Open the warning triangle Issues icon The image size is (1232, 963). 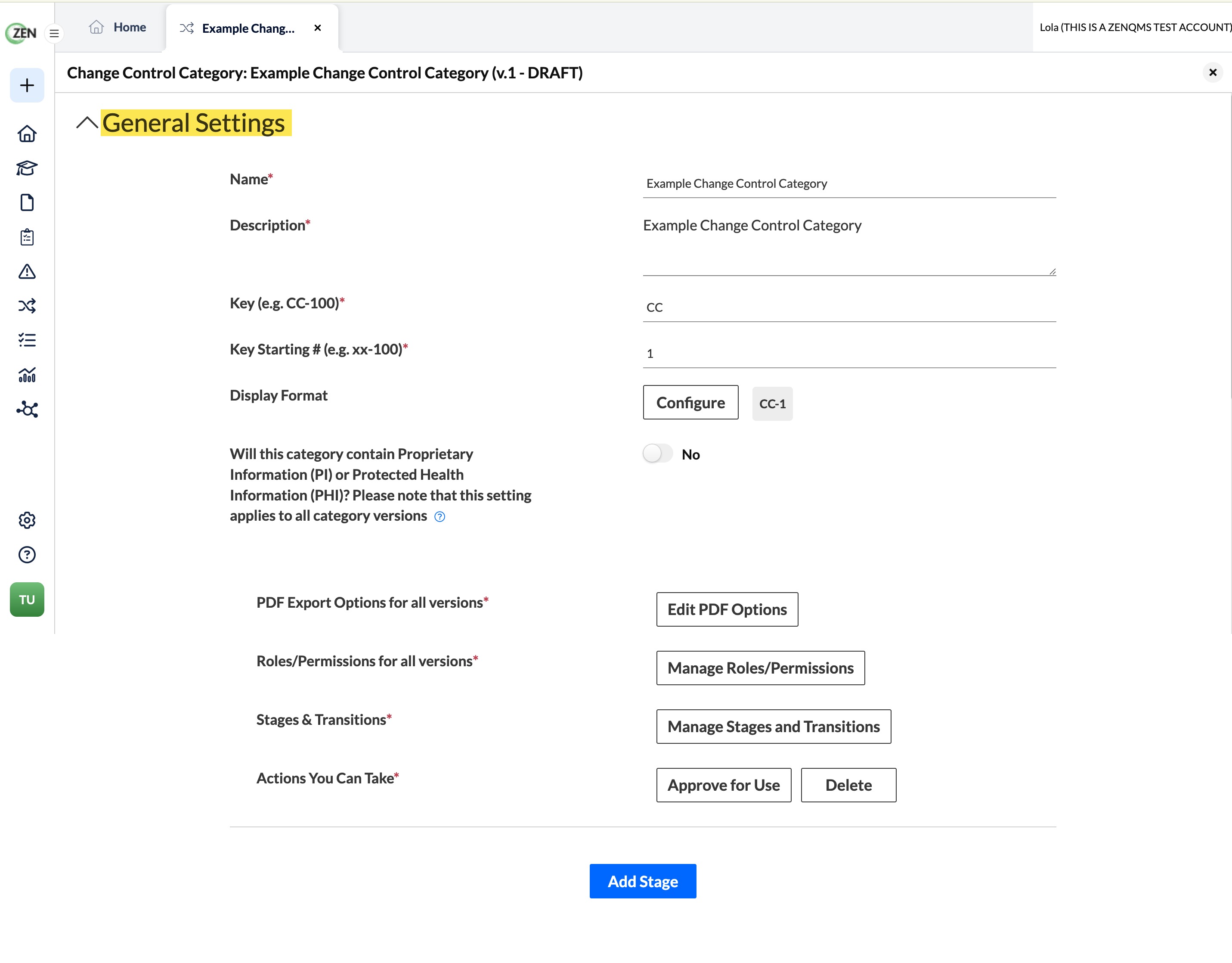[27, 271]
